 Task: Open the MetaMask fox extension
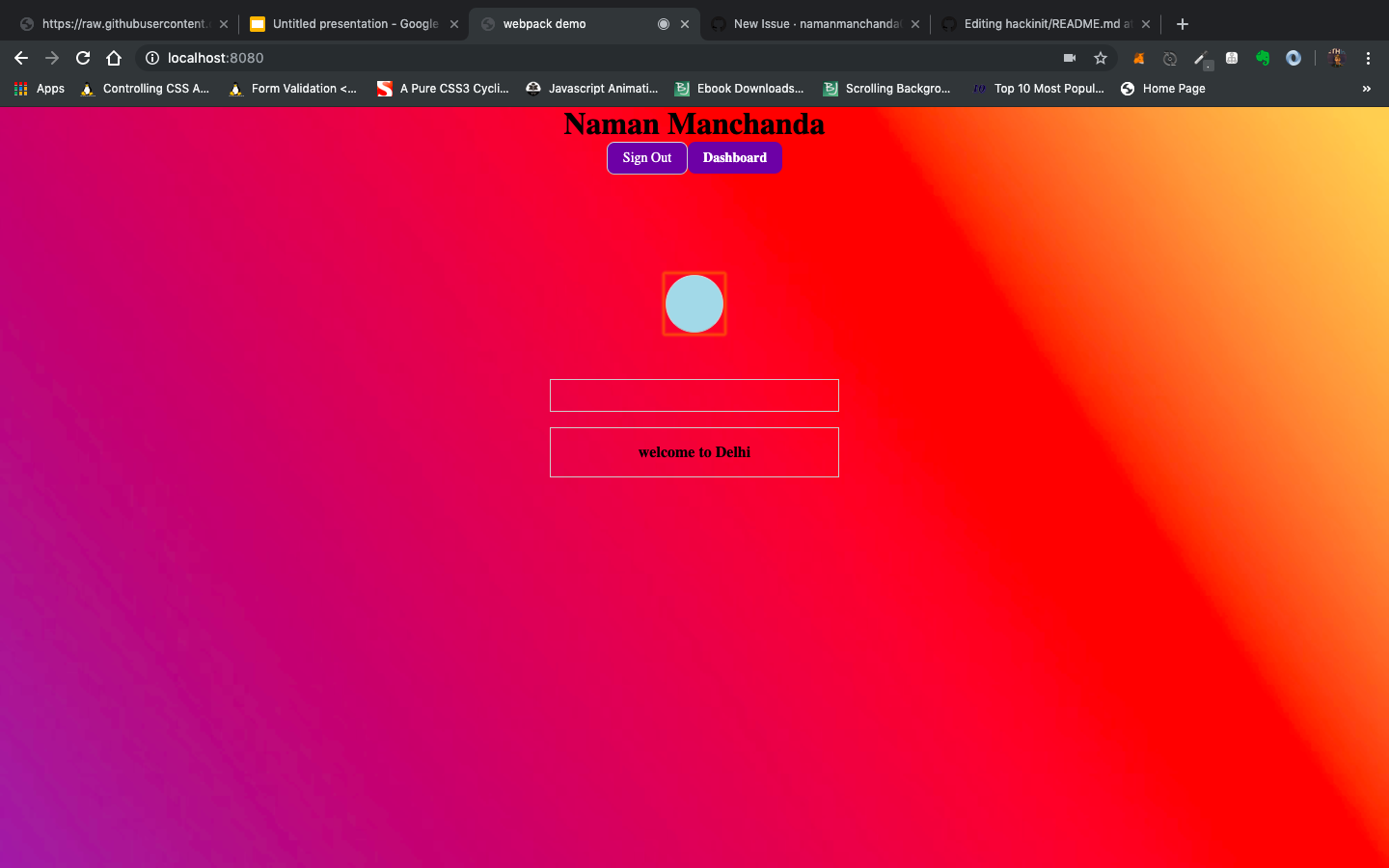(x=1139, y=58)
